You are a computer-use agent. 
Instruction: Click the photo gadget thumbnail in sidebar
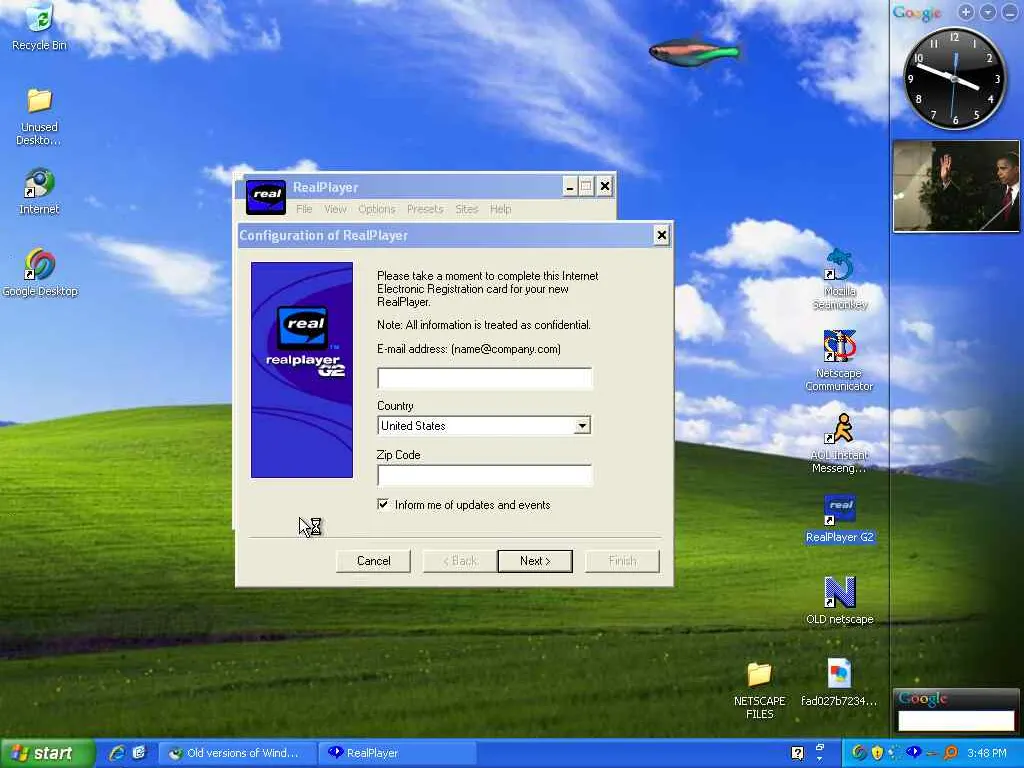tap(956, 186)
